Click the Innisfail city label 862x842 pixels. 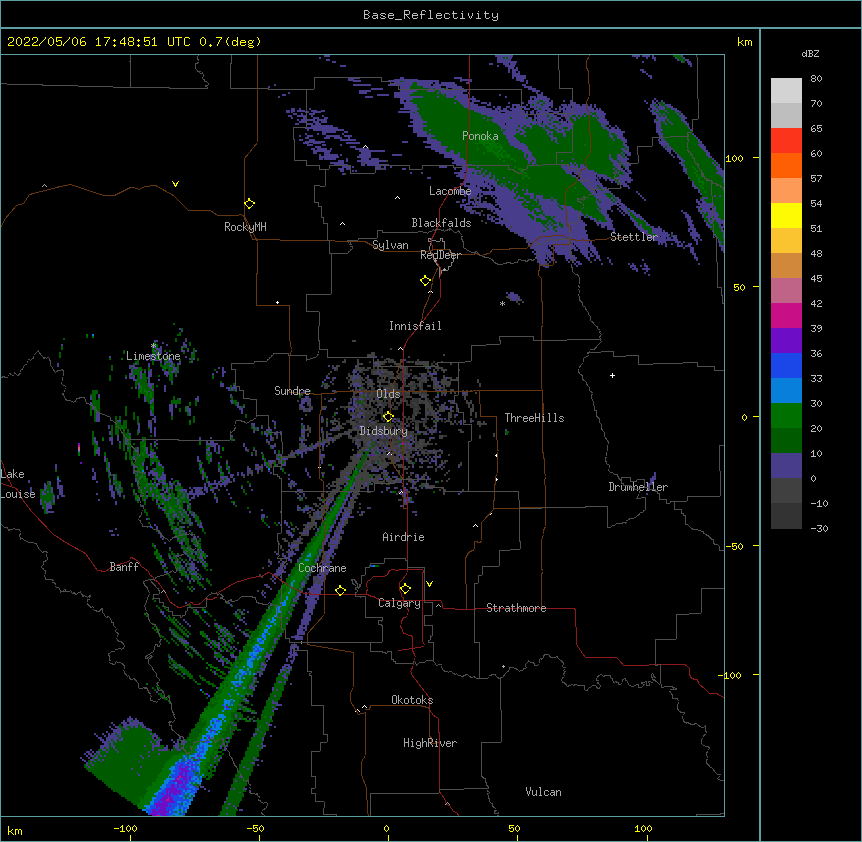415,326
